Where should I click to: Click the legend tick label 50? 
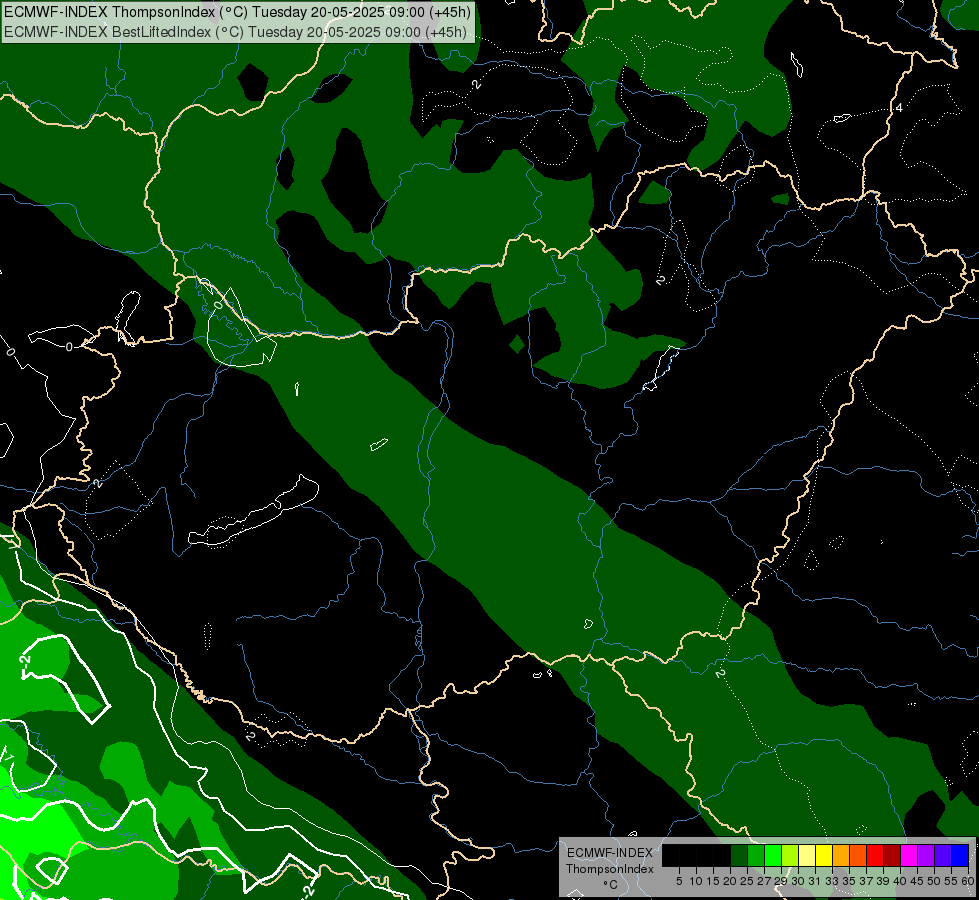click(x=934, y=881)
